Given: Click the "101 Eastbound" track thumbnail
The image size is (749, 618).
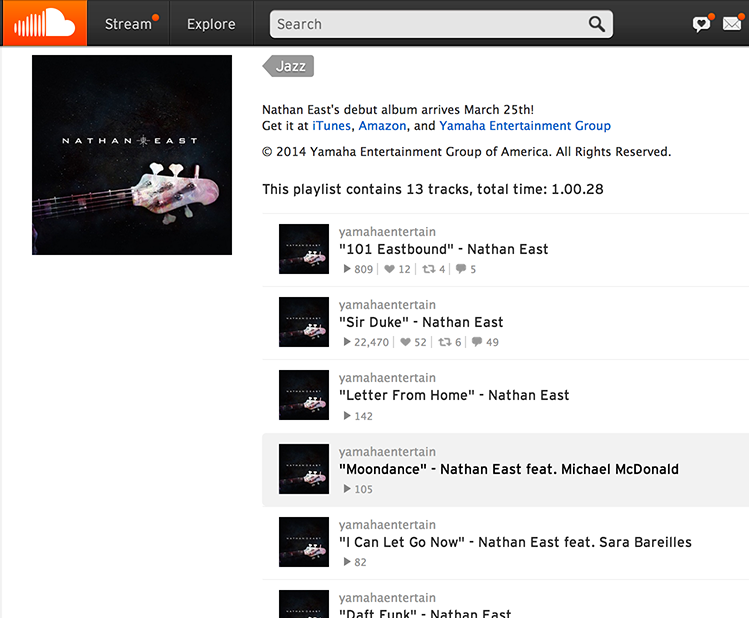Looking at the screenshot, I should click(304, 249).
